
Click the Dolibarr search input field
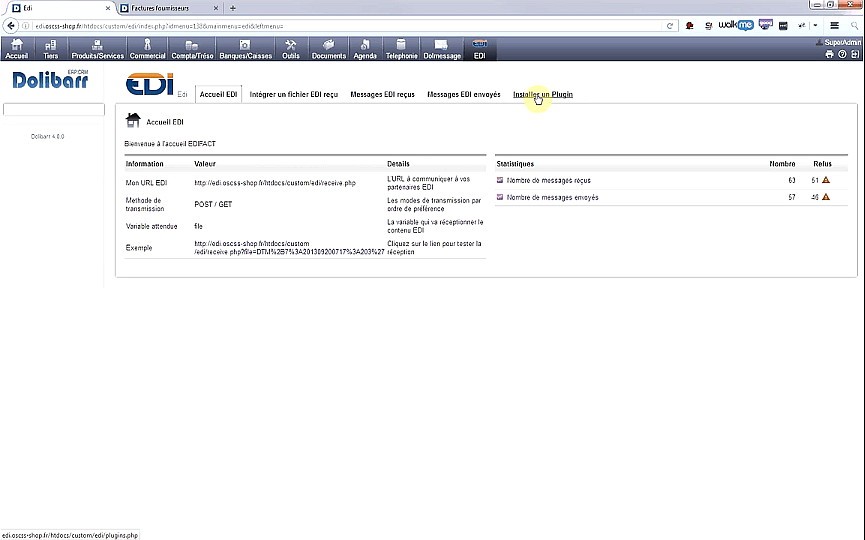54,109
